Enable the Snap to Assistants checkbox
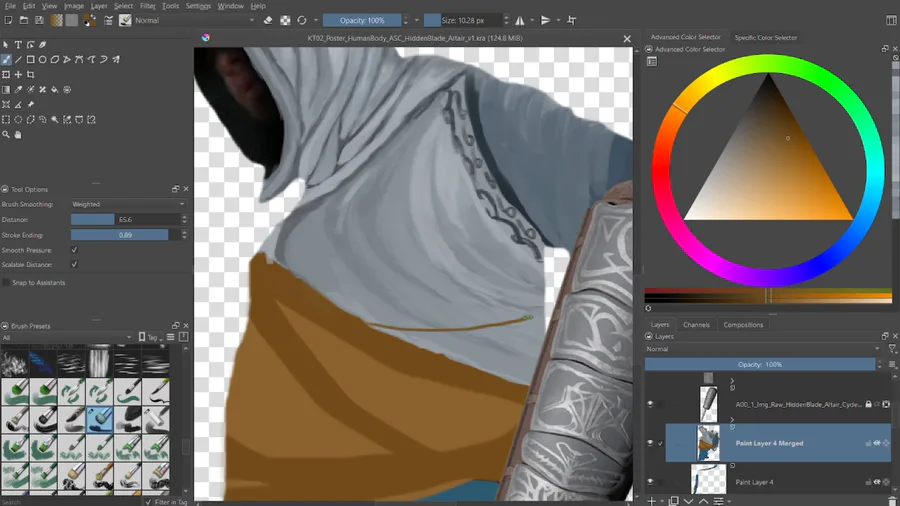Screen dimensions: 900x506 [x=6, y=282]
